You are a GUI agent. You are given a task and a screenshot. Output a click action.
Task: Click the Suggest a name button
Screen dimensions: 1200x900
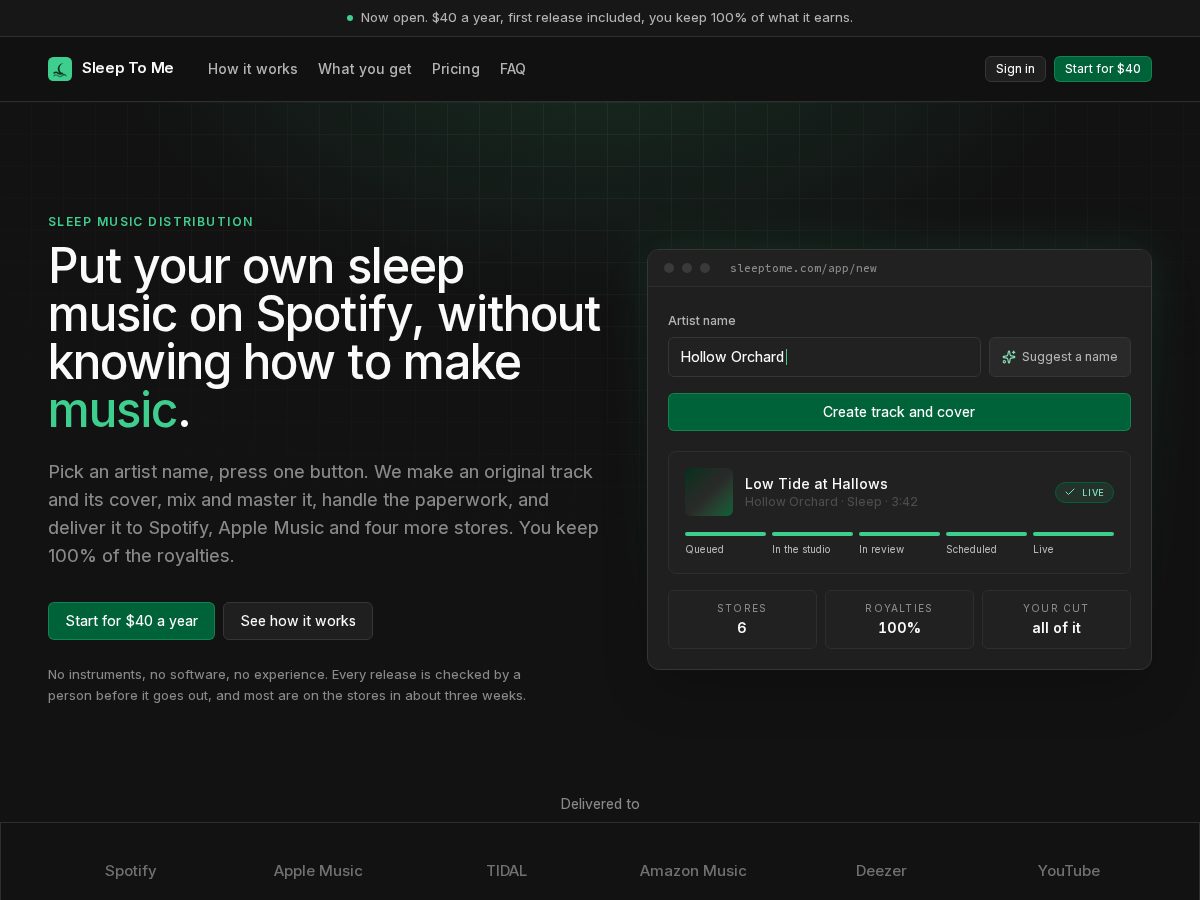[1060, 357]
